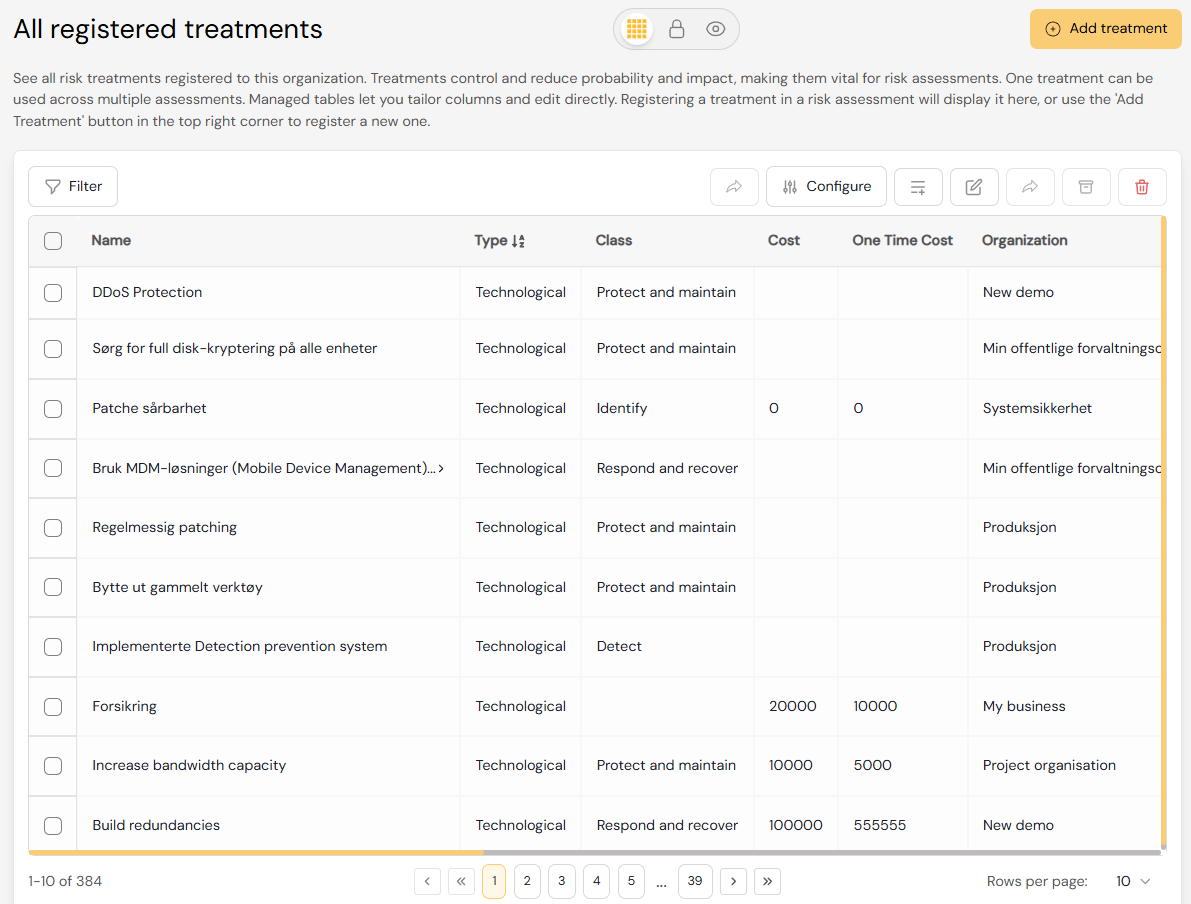Select the Forsikring row checkbox
1191x904 pixels.
pyautogui.click(x=53, y=707)
